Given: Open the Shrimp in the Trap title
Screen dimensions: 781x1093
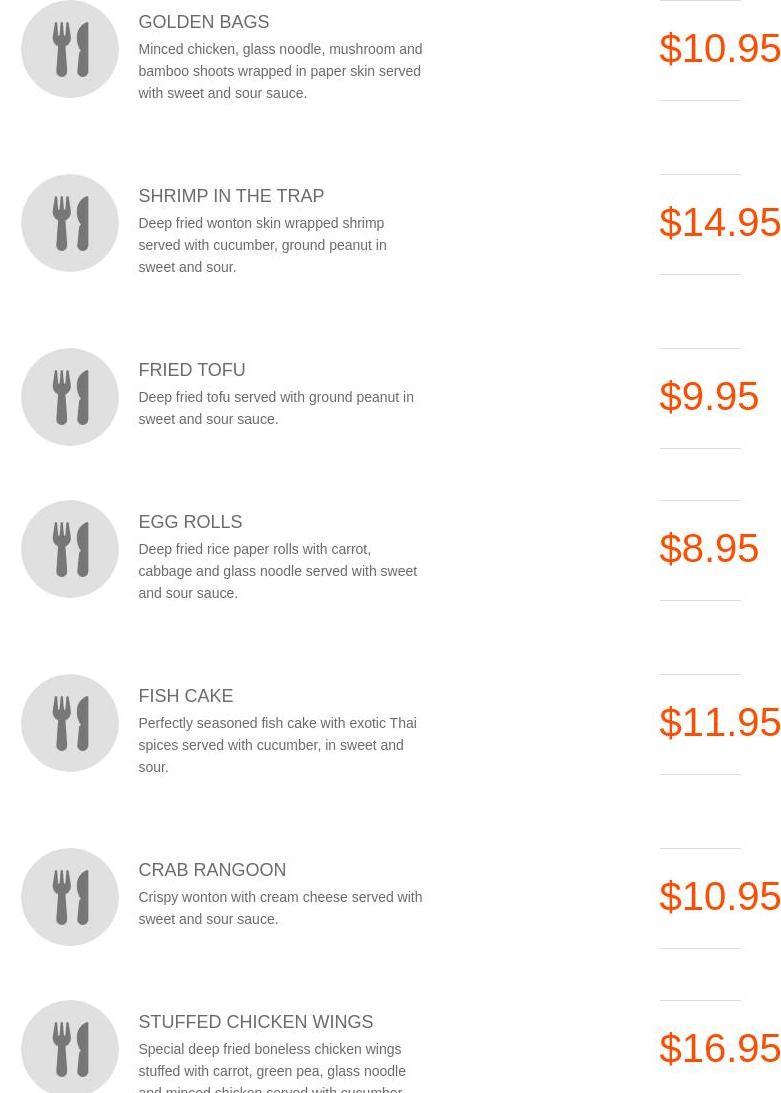Looking at the screenshot, I should (231, 196).
